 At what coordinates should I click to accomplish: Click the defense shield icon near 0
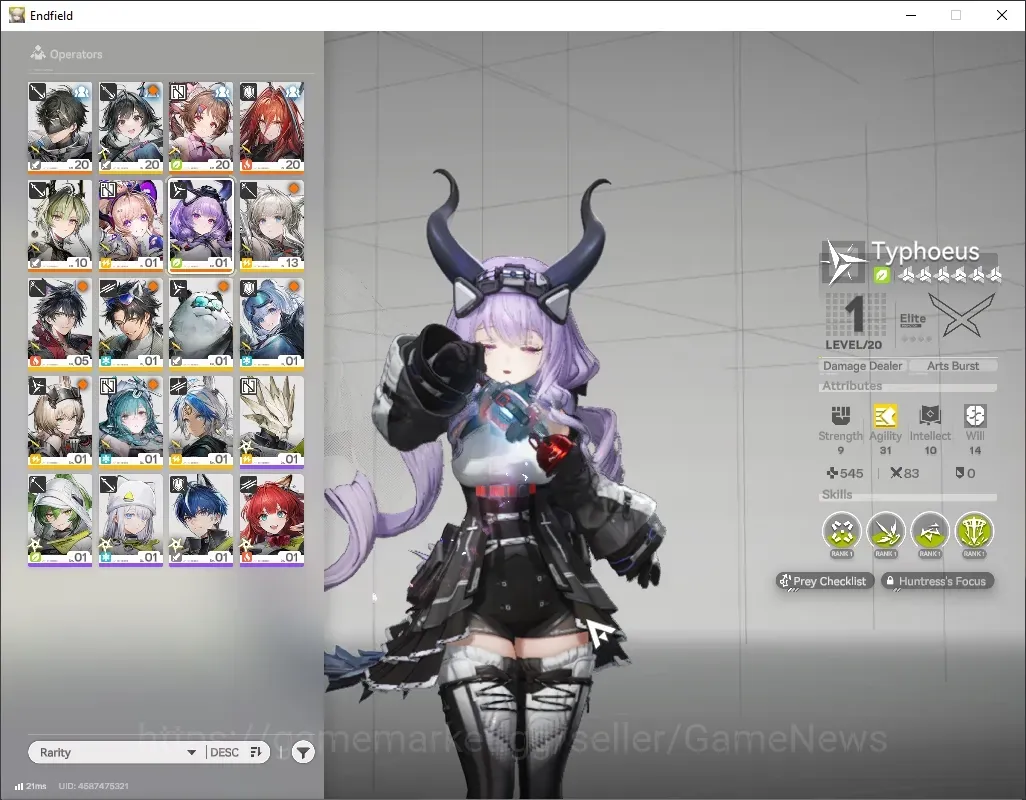pos(960,473)
